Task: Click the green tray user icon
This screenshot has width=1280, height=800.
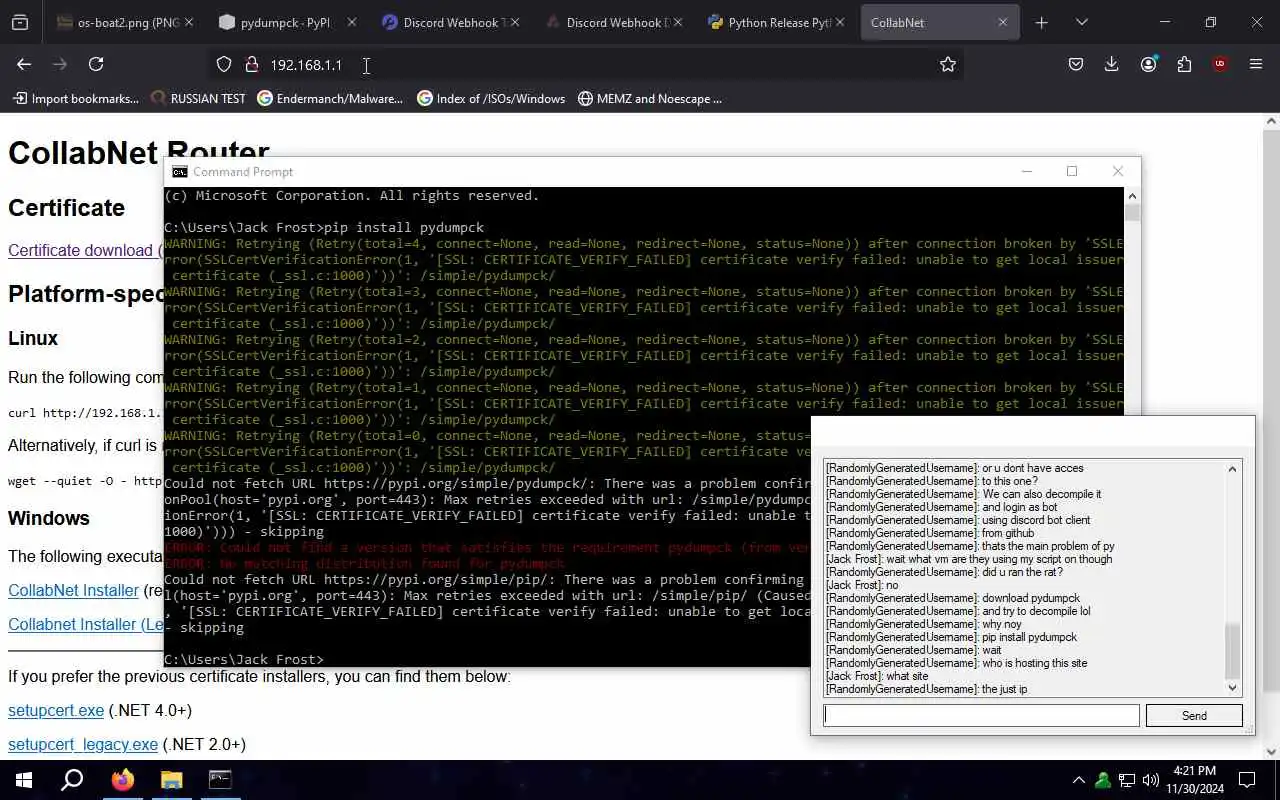Action: [1103, 780]
